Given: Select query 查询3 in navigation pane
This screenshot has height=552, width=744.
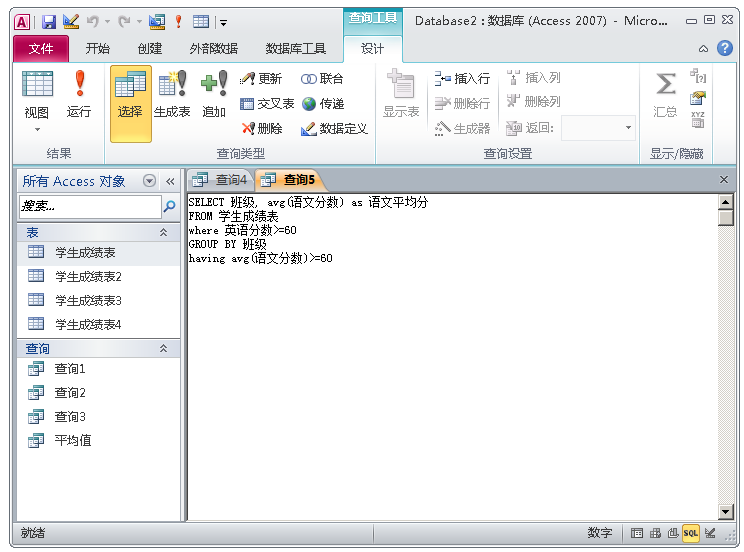Looking at the screenshot, I should (98, 417).
